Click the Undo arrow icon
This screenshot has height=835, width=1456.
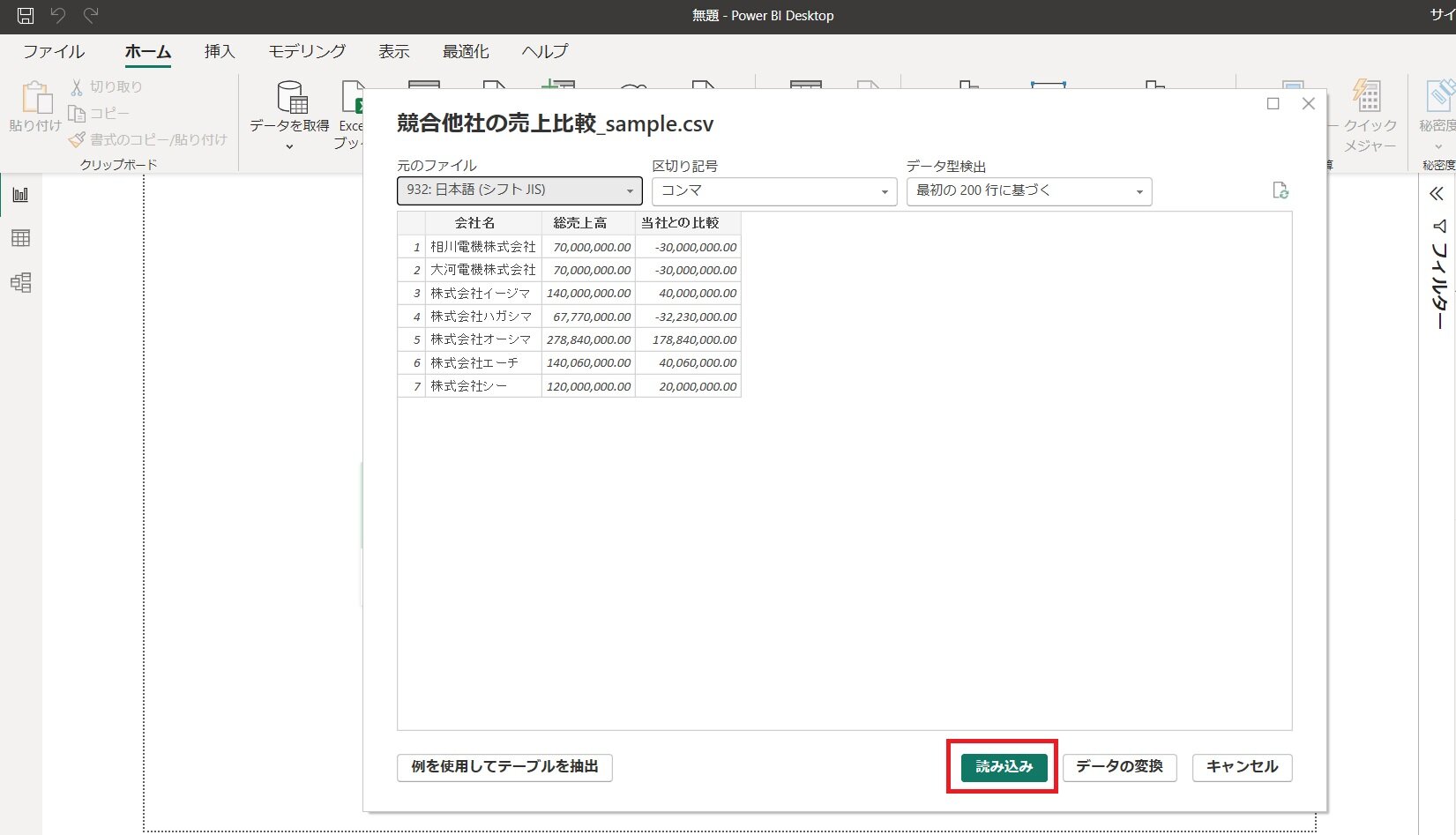(58, 15)
